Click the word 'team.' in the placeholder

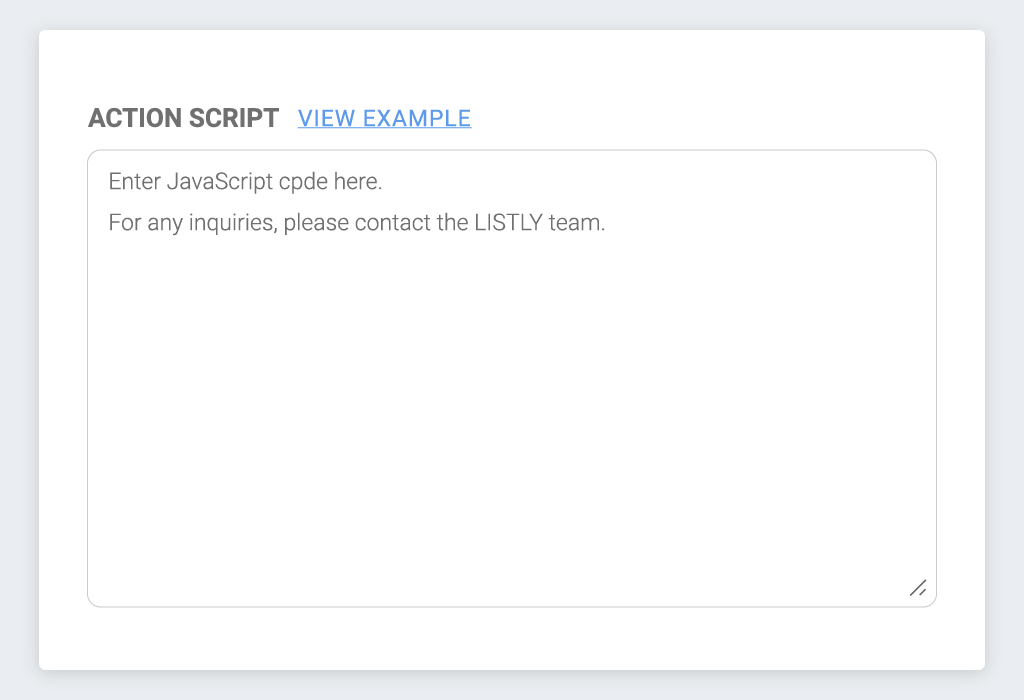(577, 223)
